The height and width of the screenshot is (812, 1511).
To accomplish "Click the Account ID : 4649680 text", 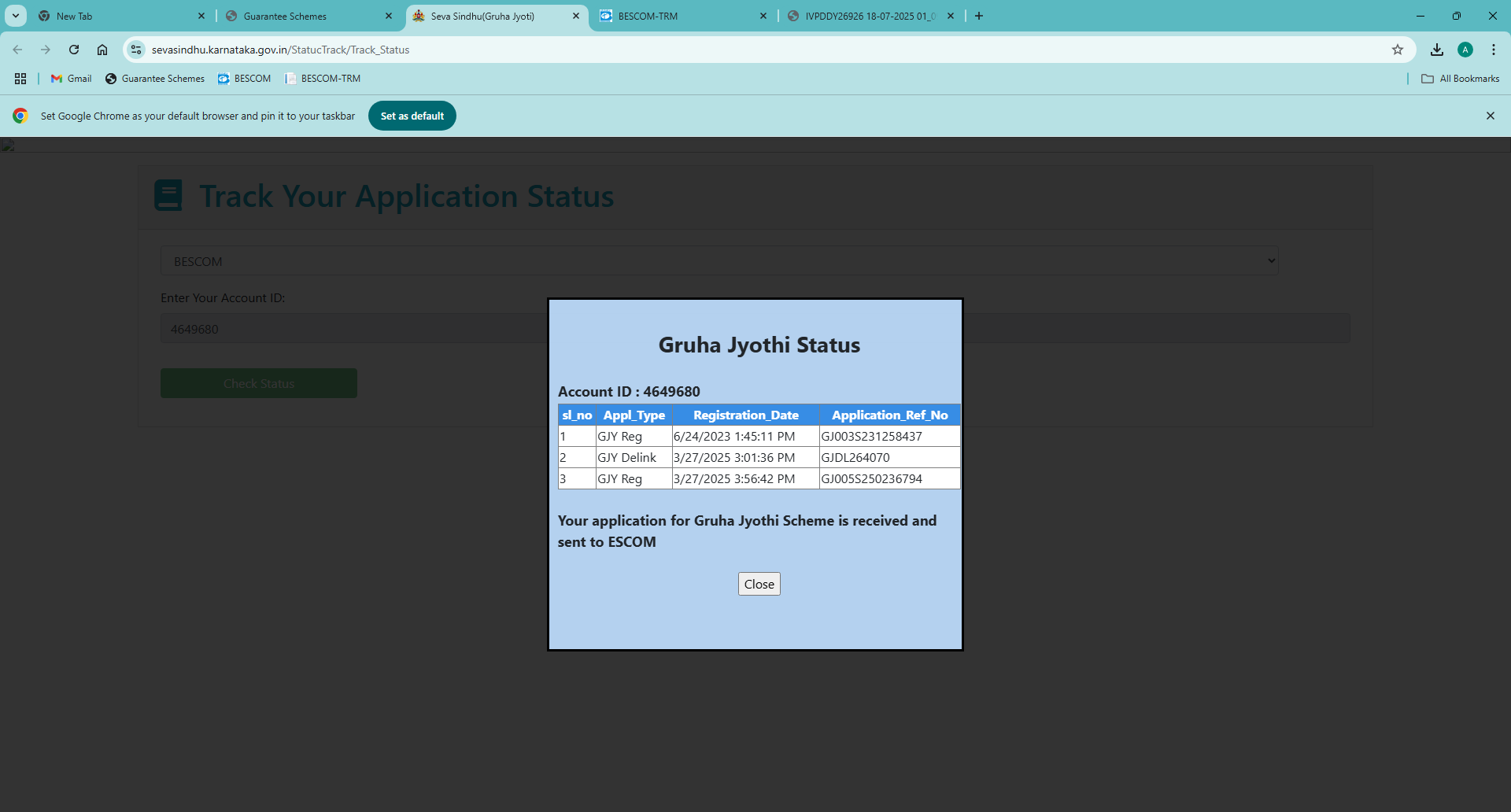I will [x=629, y=391].
